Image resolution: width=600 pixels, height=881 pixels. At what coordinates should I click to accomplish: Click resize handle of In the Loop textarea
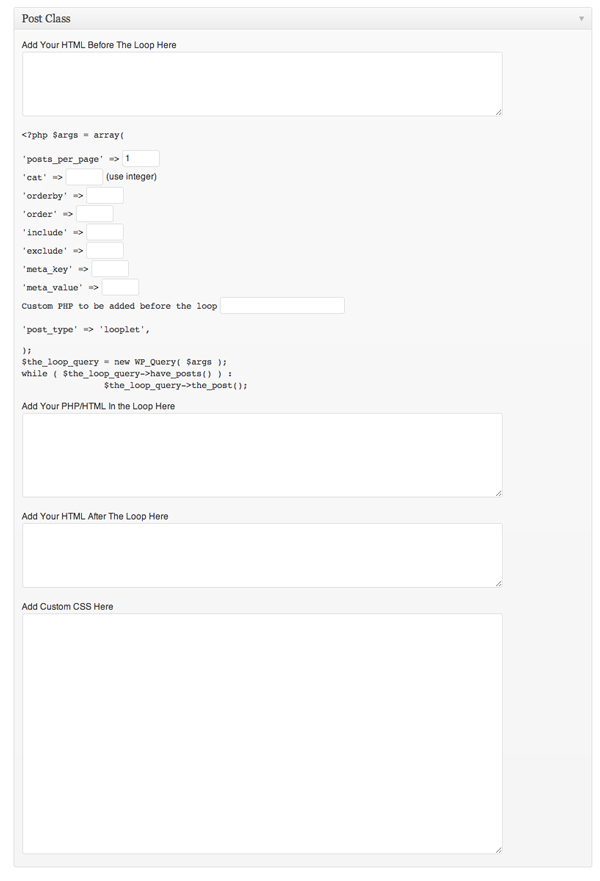pyautogui.click(x=498, y=493)
